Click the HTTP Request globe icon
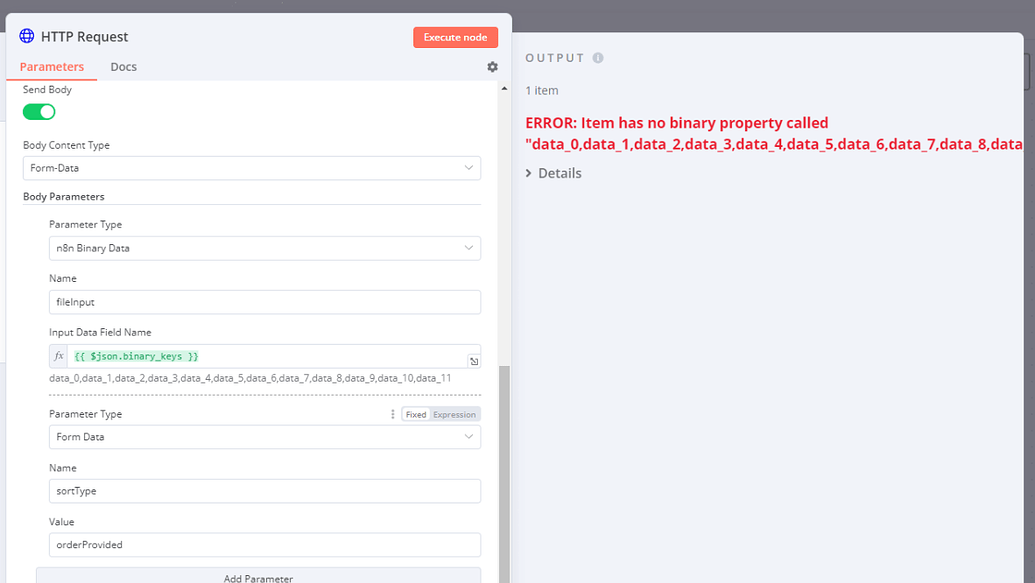The image size is (1035, 583). [x=24, y=36]
